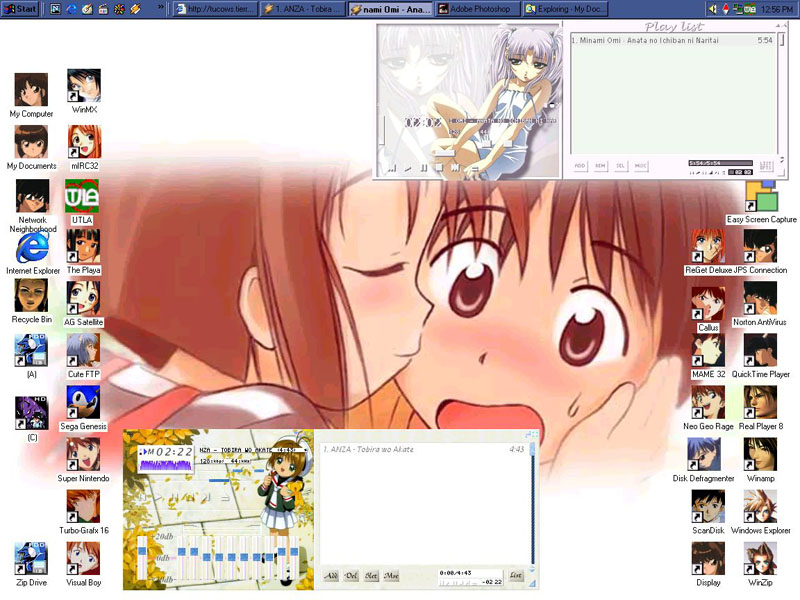Click the Start button
800x600 pixels.
point(20,9)
